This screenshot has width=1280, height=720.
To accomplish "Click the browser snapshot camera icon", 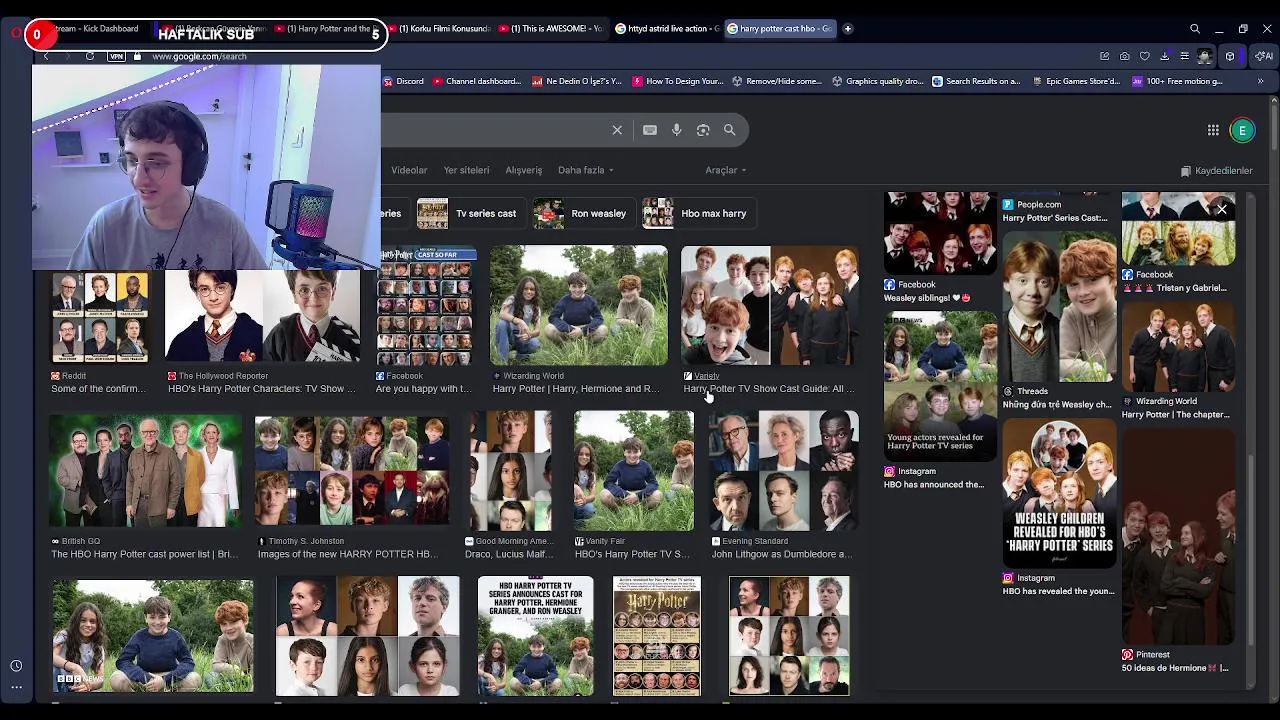I will 1125,56.
